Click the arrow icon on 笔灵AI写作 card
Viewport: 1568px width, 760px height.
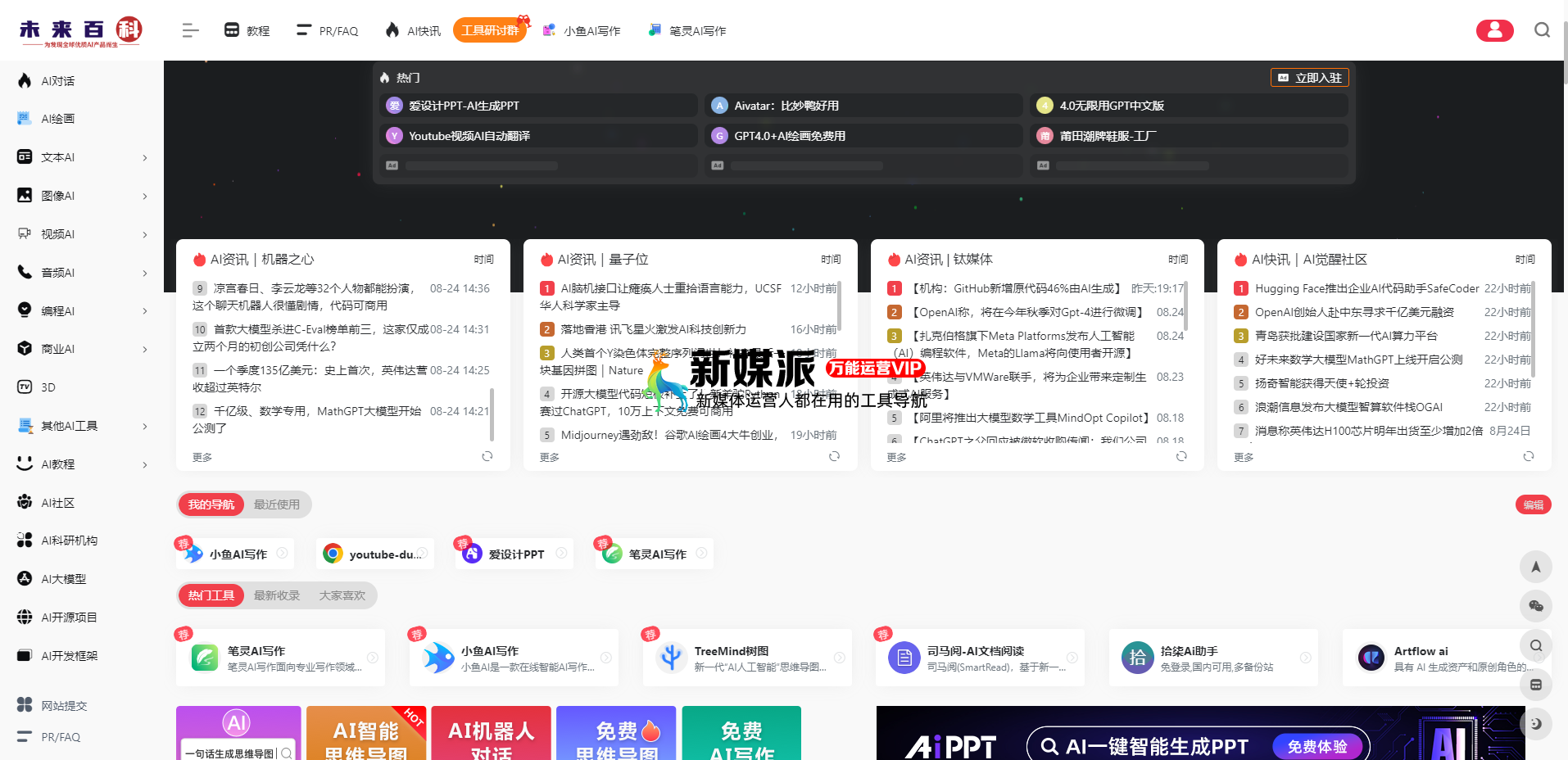pyautogui.click(x=373, y=658)
